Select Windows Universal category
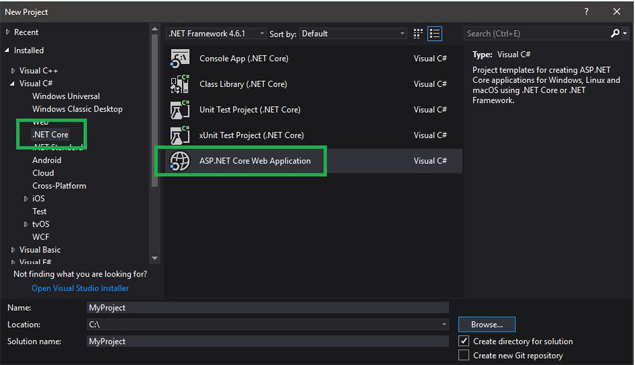This screenshot has height=365, width=635. click(66, 96)
